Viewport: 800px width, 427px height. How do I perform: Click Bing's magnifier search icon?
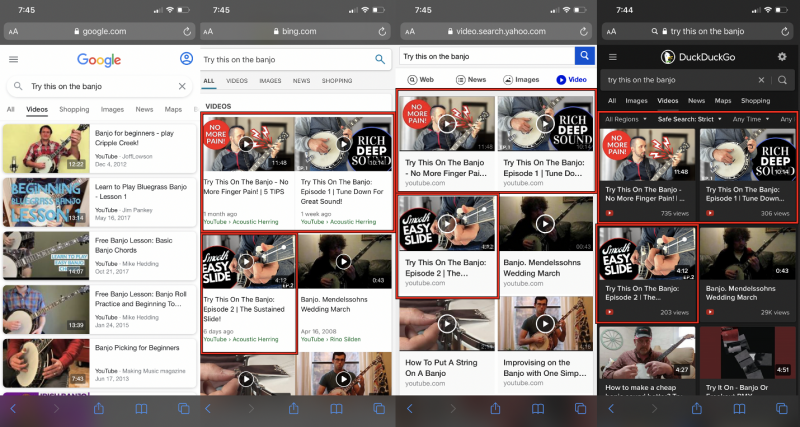click(x=380, y=59)
